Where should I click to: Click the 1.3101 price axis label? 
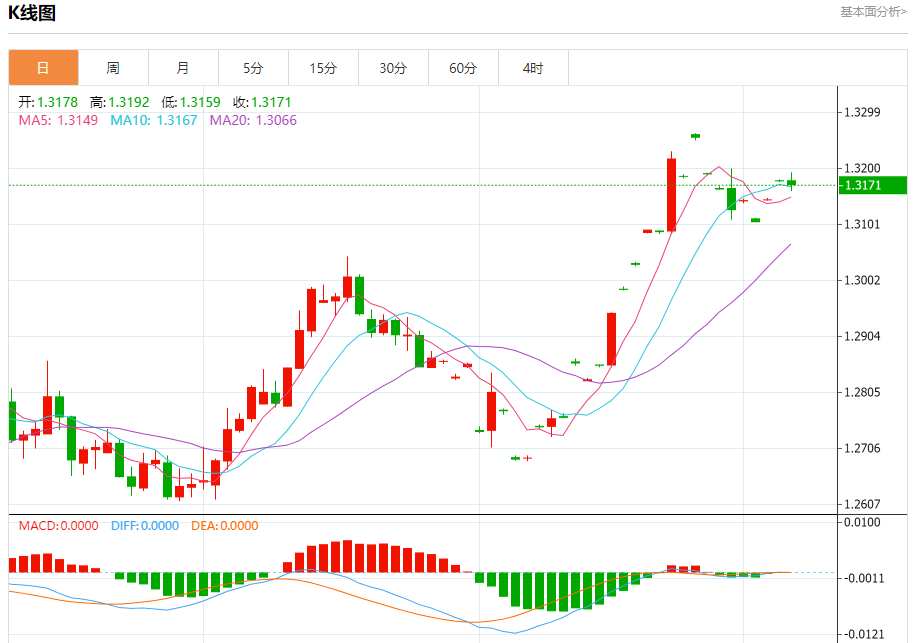tap(862, 224)
